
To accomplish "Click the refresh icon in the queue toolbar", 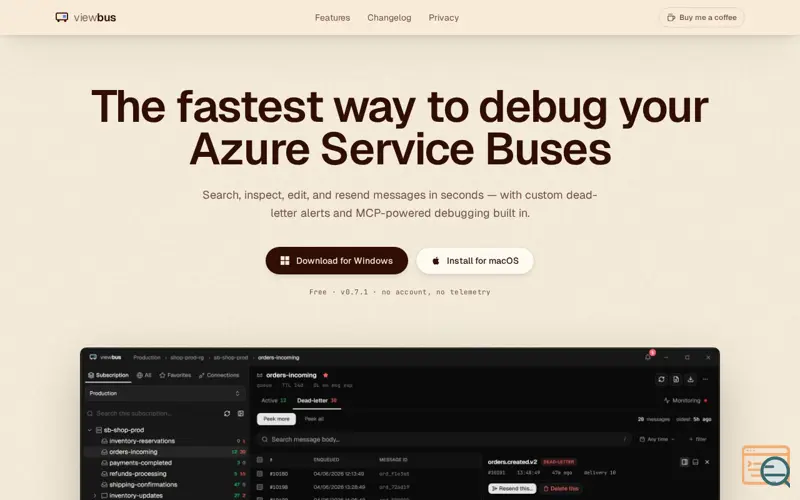I will 661,379.
